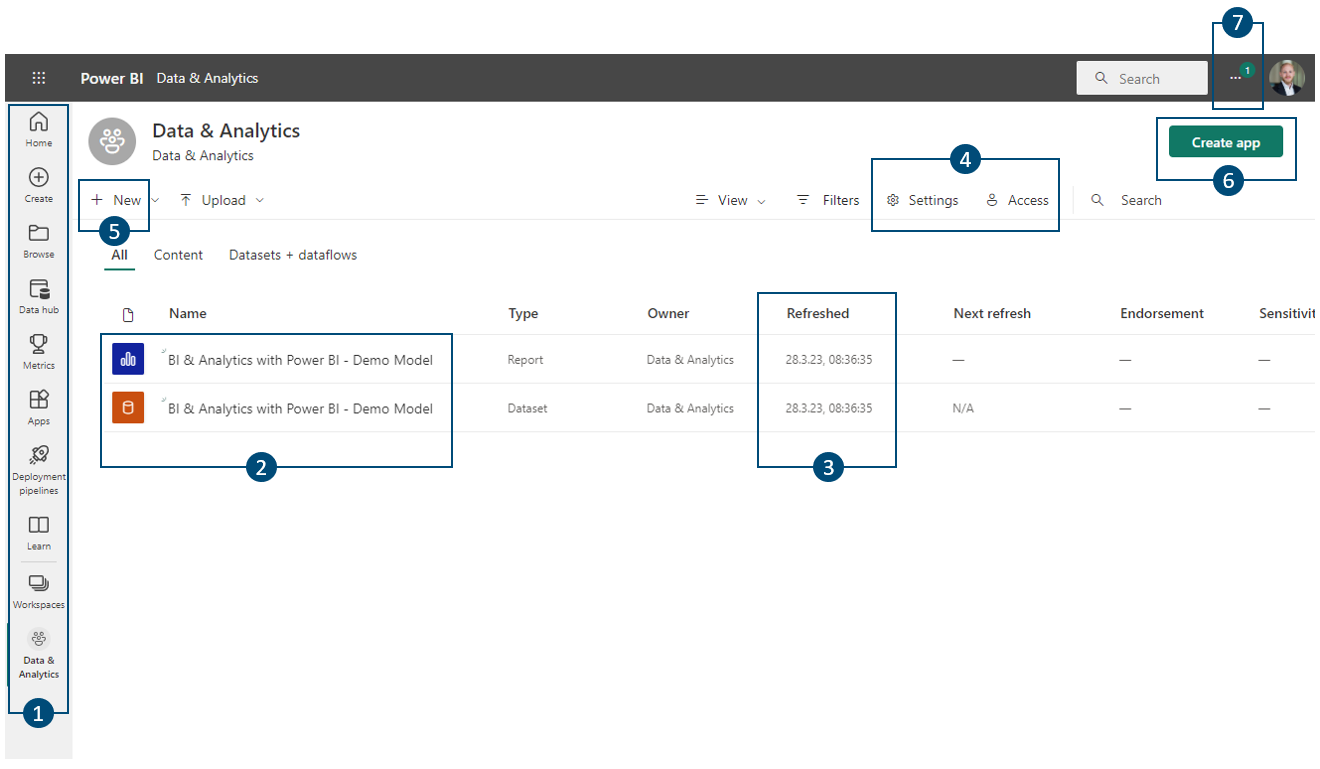The height and width of the screenshot is (769, 1320).
Task: Open Workspaces in the sidebar
Action: (x=39, y=592)
